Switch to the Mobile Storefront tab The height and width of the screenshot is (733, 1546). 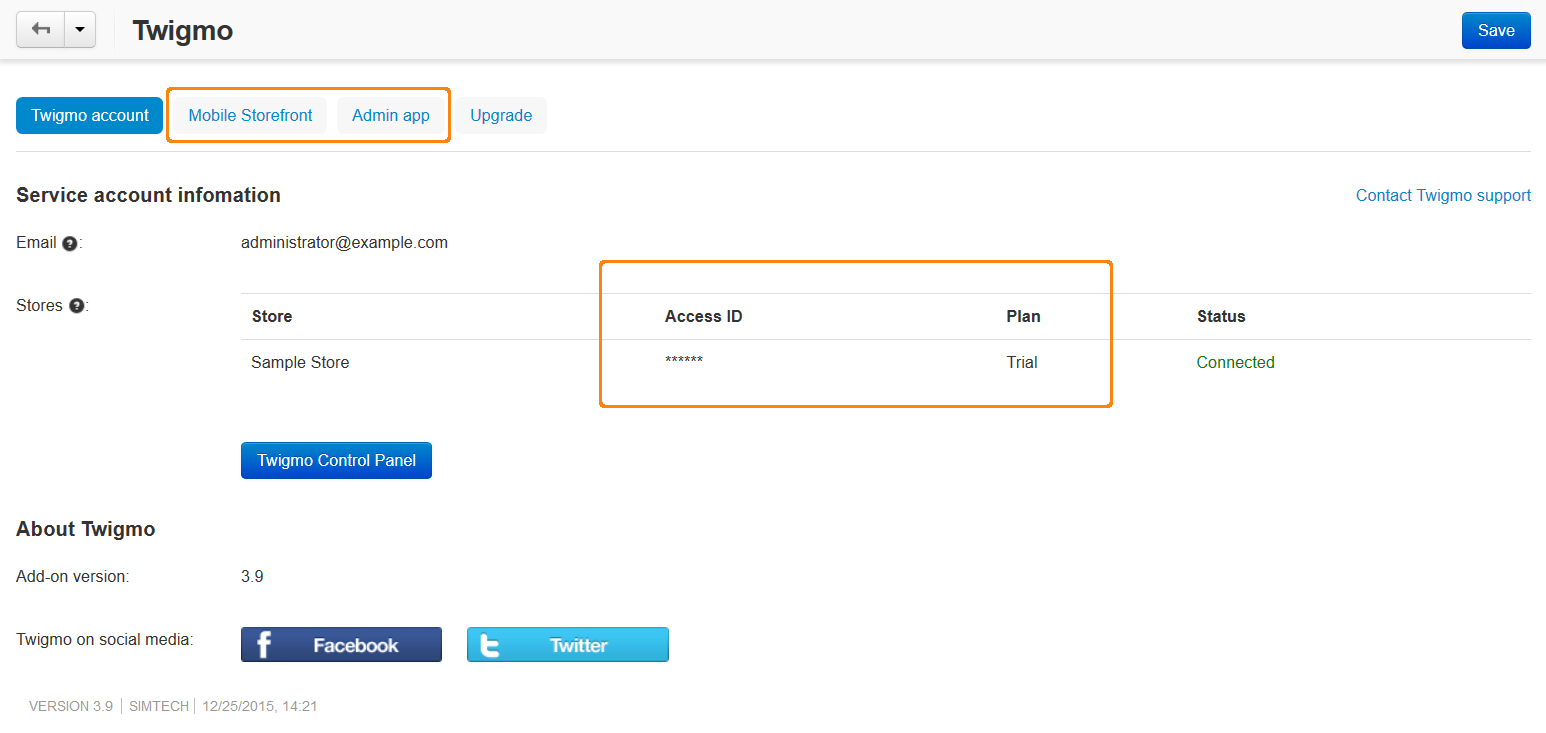[251, 115]
